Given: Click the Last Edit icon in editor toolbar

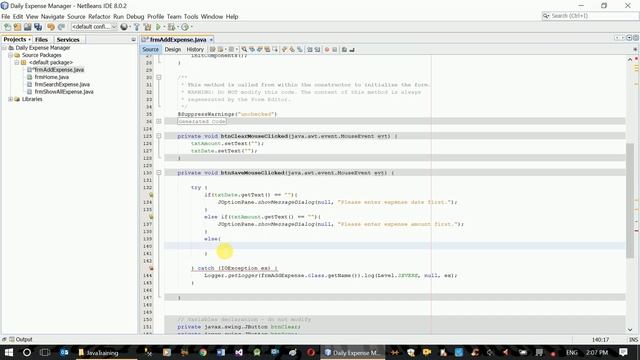Looking at the screenshot, I should 212,49.
